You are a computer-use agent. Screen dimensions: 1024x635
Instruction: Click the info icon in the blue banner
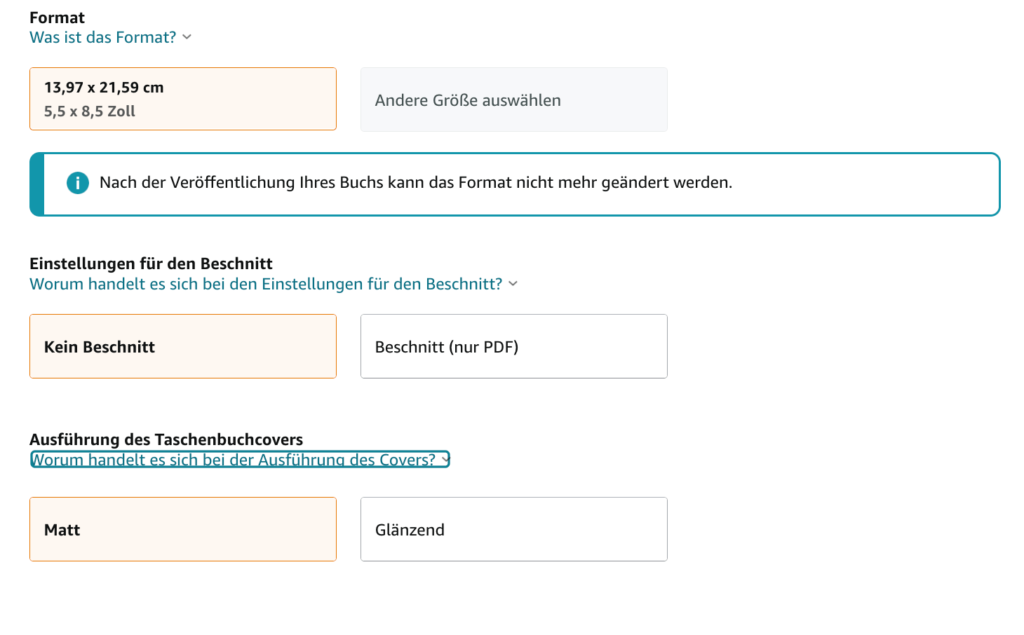point(77,183)
